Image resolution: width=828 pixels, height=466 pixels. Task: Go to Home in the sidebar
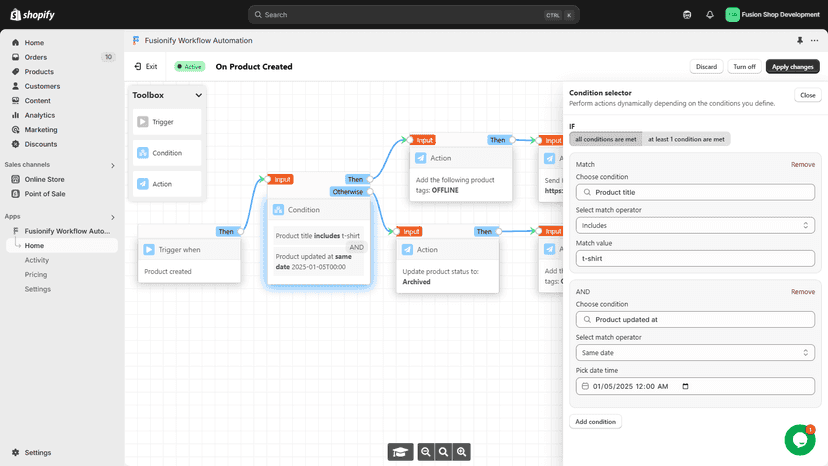pos(34,43)
